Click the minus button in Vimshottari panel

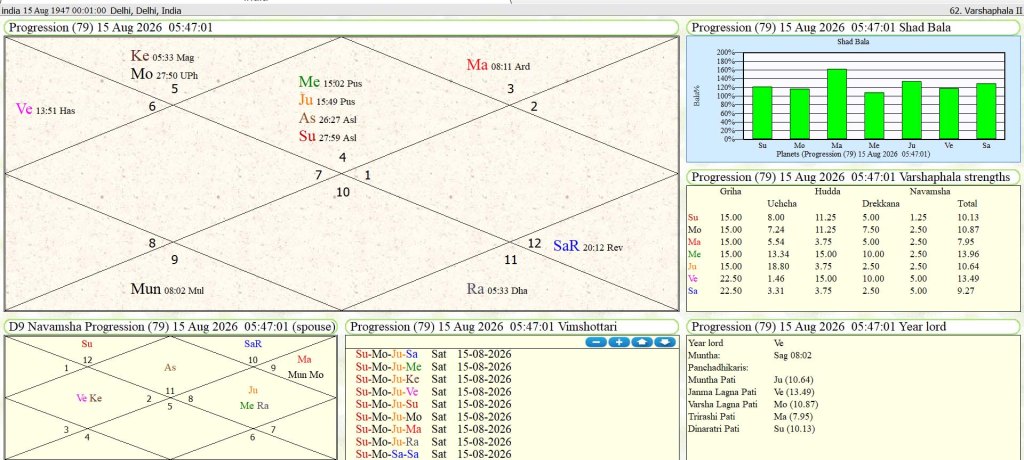click(596, 342)
